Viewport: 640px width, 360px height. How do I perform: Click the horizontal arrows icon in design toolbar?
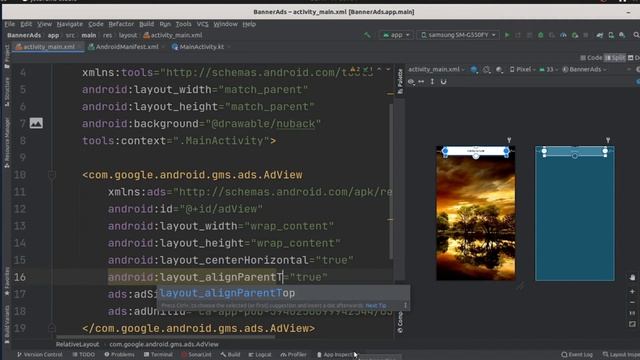point(421,82)
